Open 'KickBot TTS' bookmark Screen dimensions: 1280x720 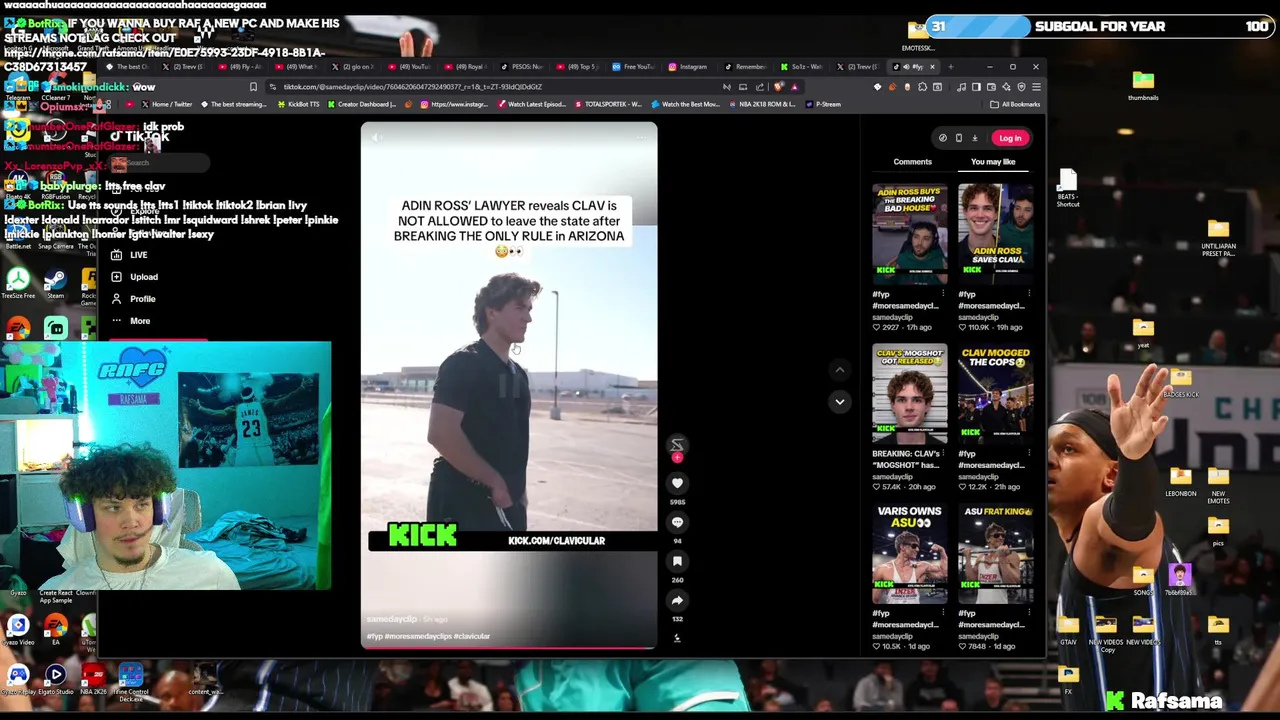pos(298,104)
